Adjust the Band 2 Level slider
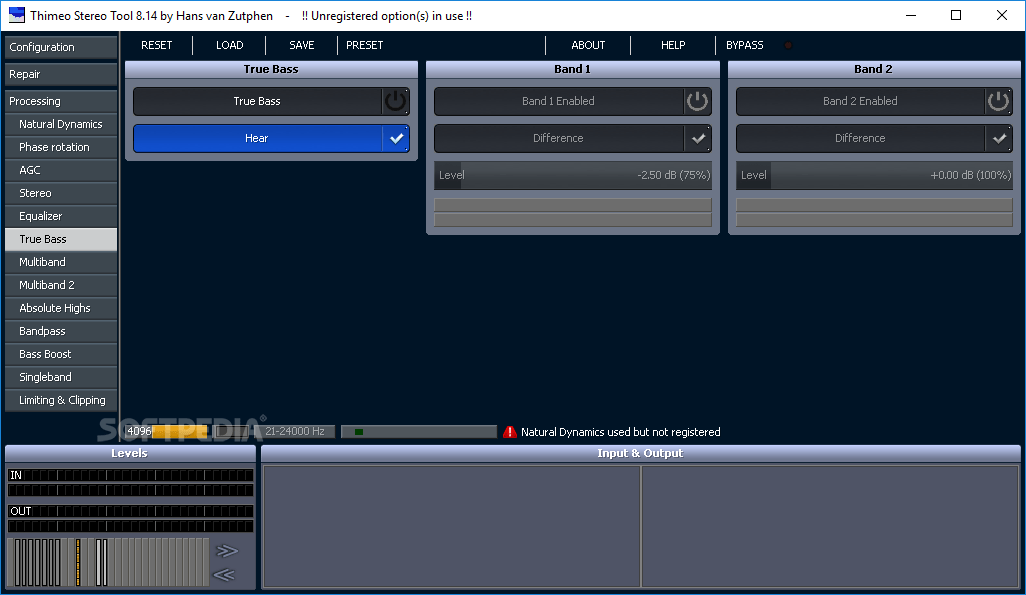 pyautogui.click(x=874, y=175)
